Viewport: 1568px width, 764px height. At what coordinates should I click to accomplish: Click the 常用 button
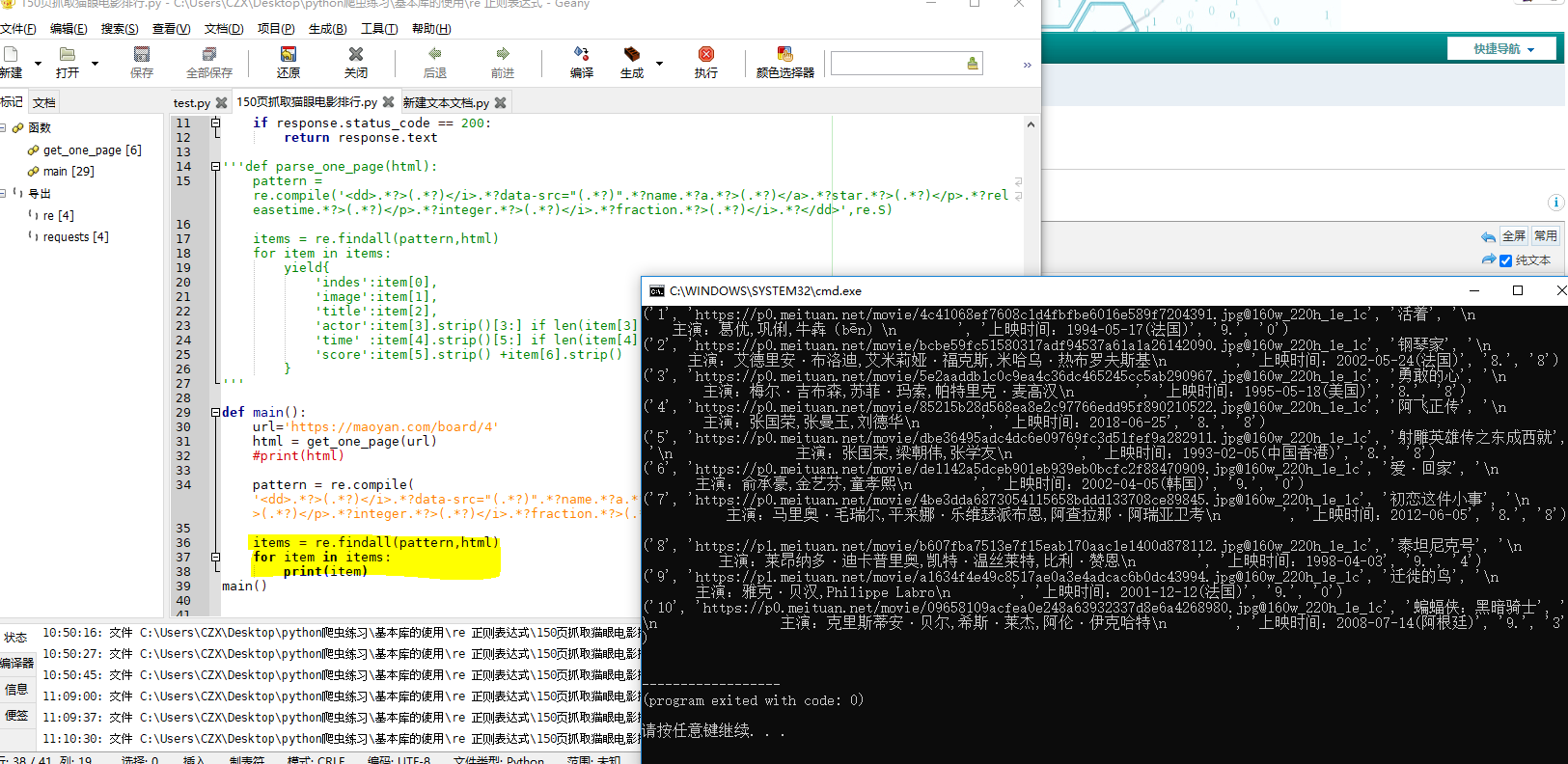[x=1546, y=235]
